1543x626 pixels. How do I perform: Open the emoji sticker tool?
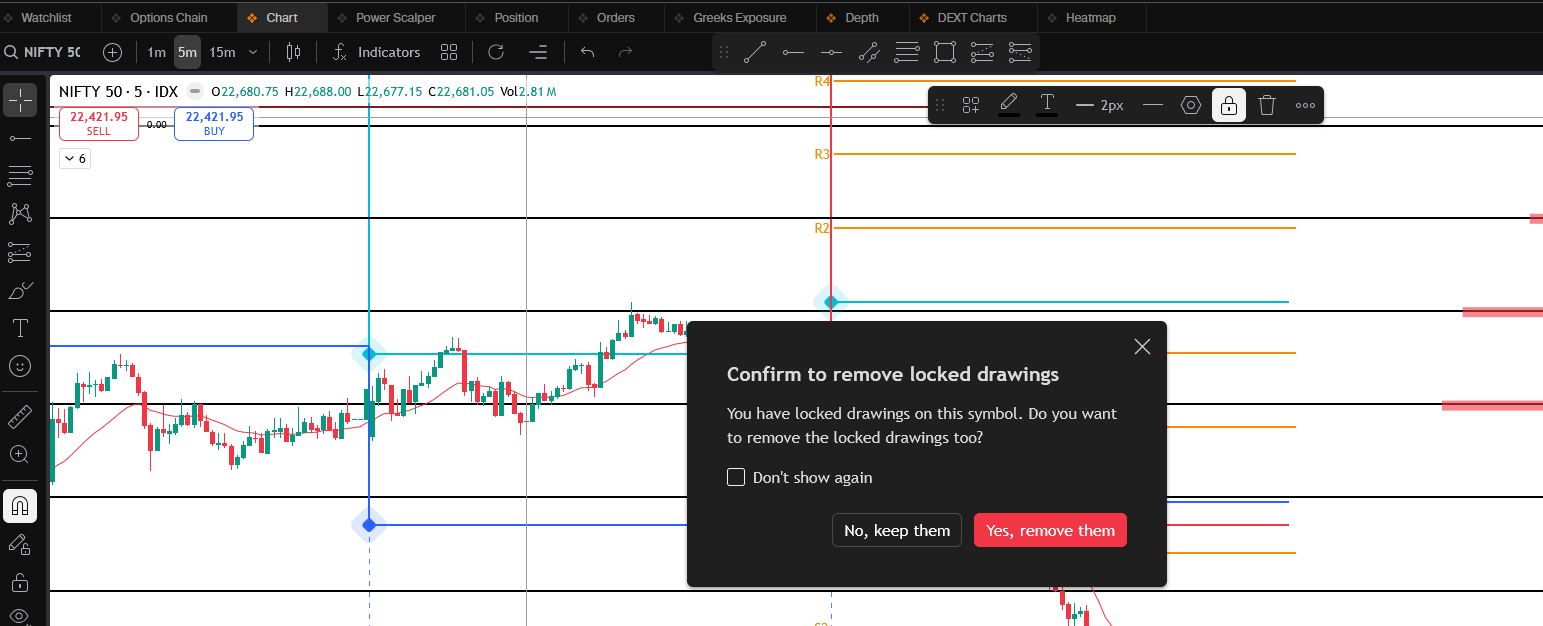(x=20, y=366)
